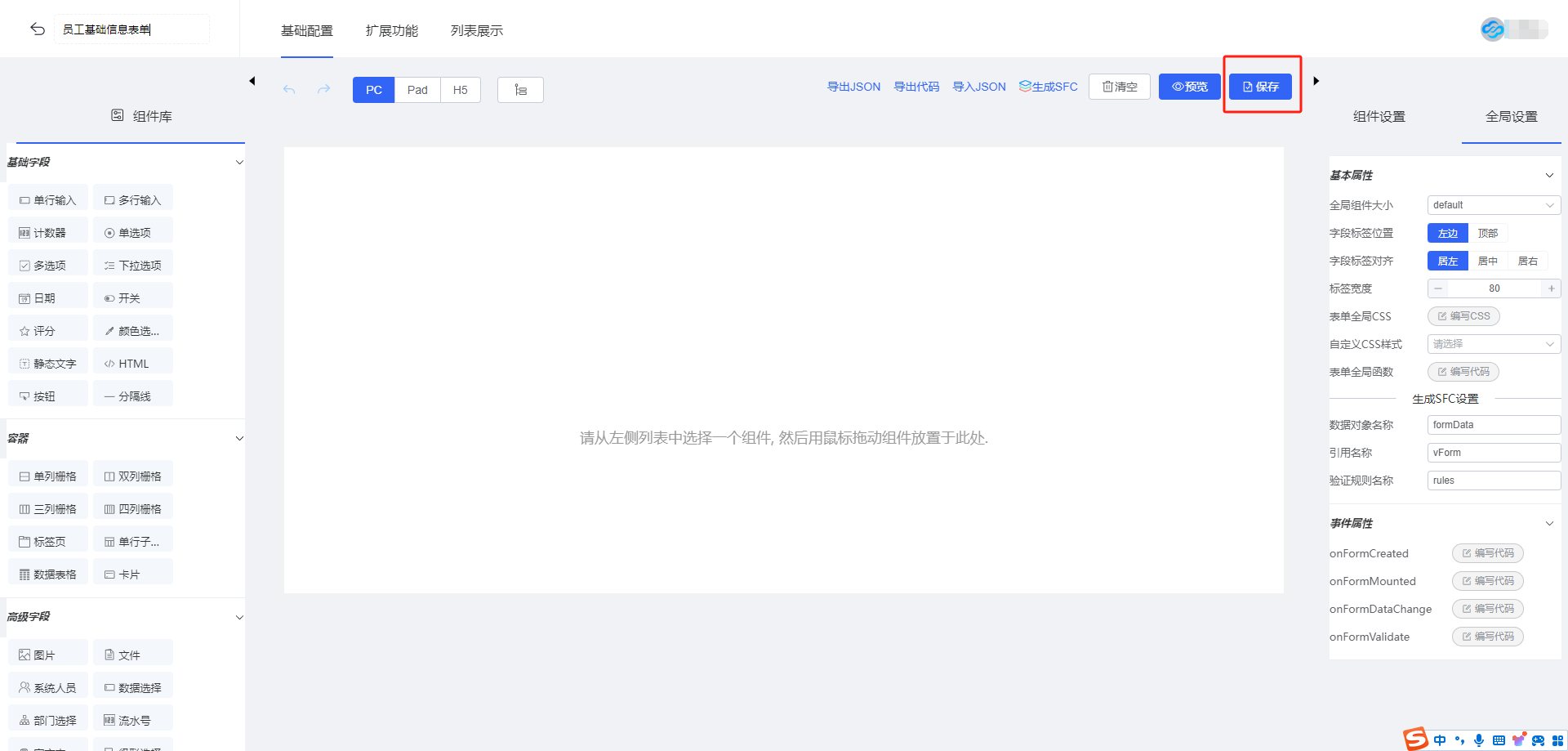Image resolution: width=1568 pixels, height=751 pixels.
Task: Switch to the 扩展功能 tab
Action: point(391,31)
